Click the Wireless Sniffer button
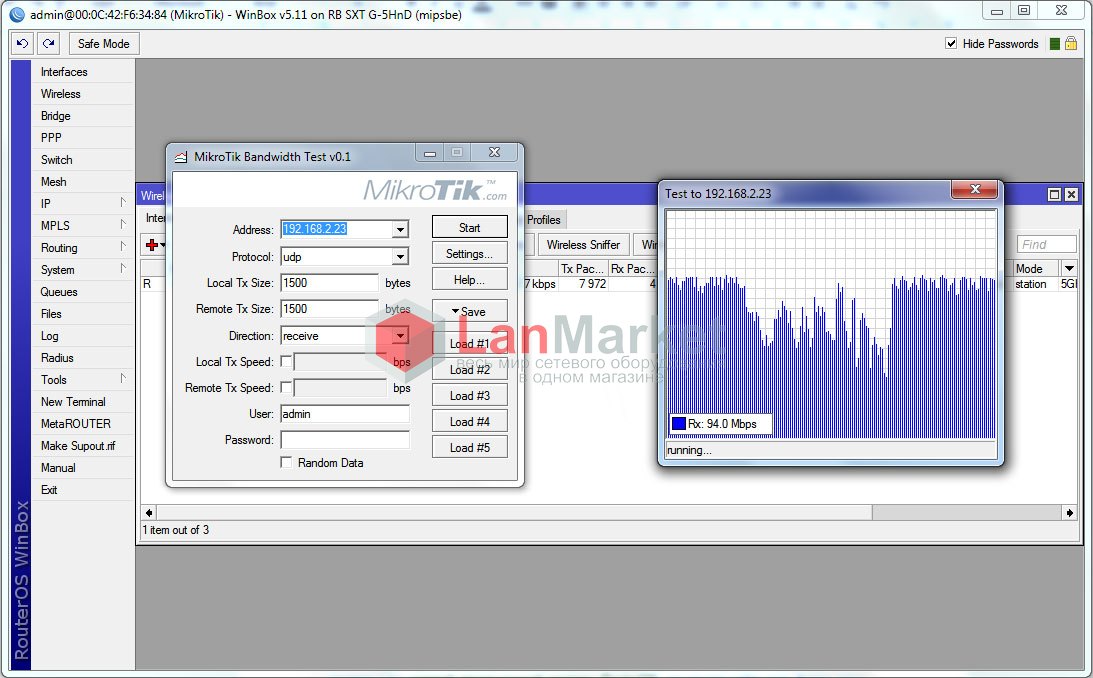The height and width of the screenshot is (678, 1093). pyautogui.click(x=583, y=244)
